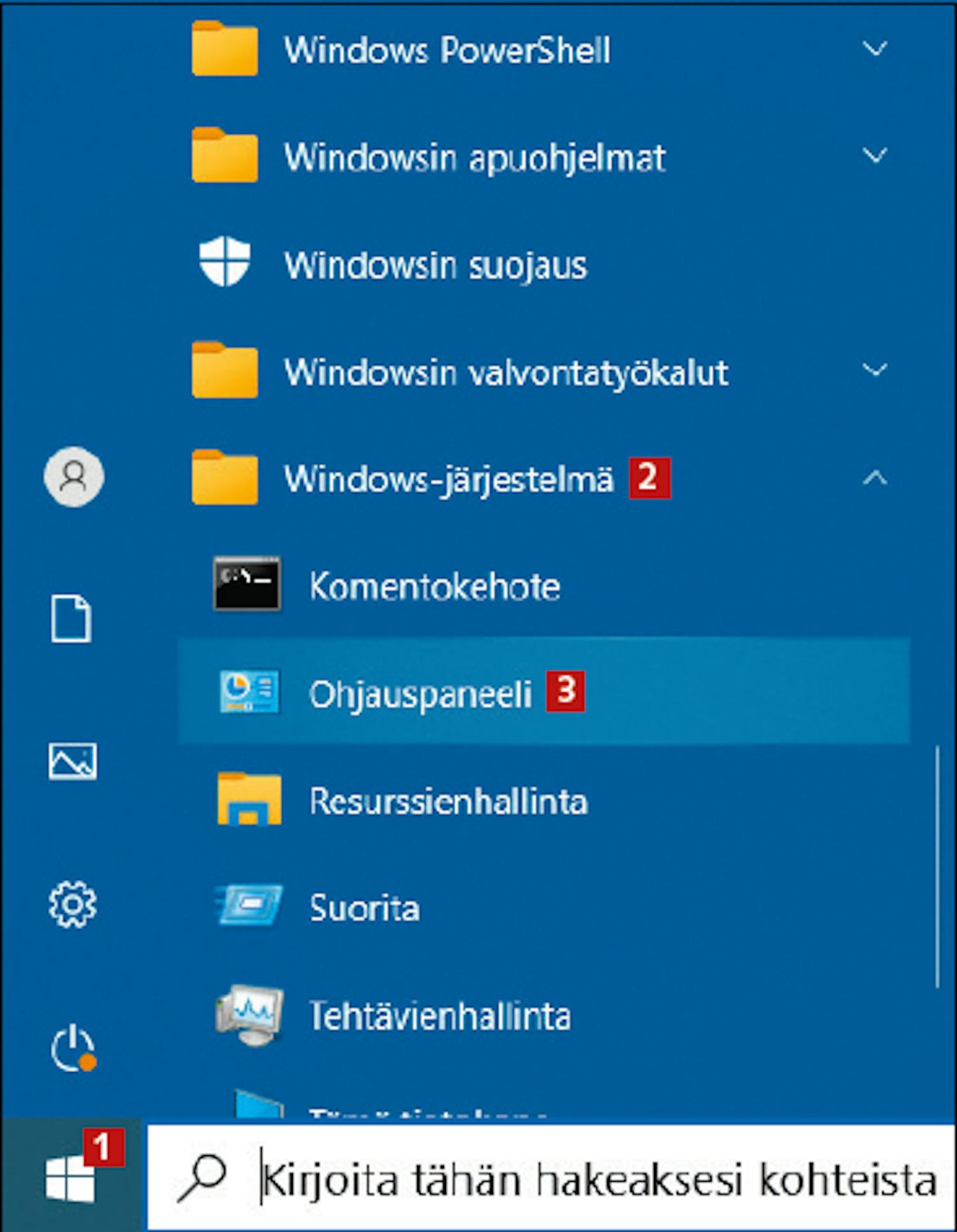Expand the Windows PowerShell folder chevron
The image size is (957, 1232).
click(x=875, y=48)
